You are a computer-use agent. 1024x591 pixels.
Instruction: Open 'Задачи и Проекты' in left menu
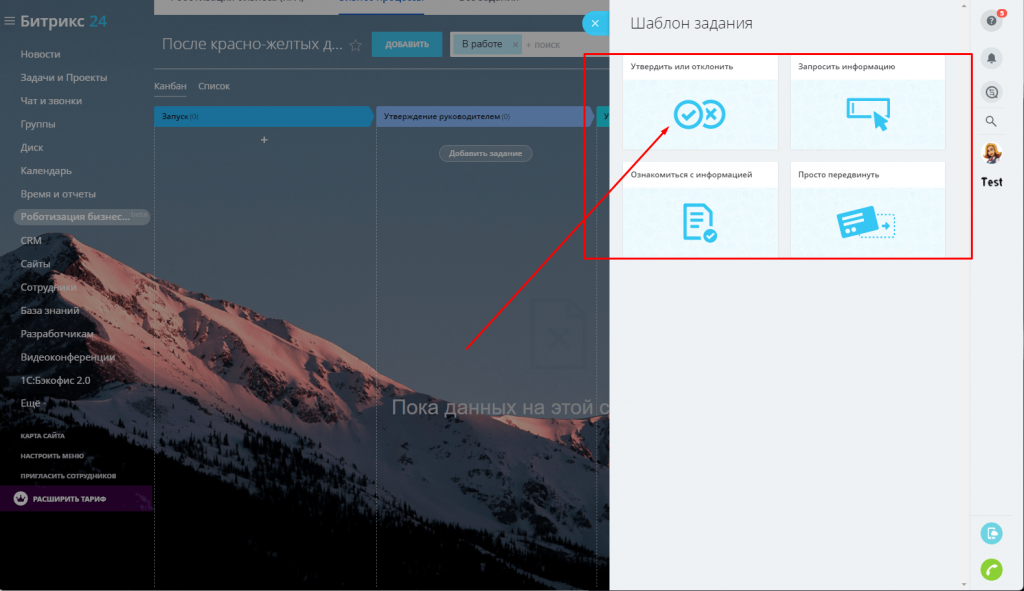pos(64,77)
